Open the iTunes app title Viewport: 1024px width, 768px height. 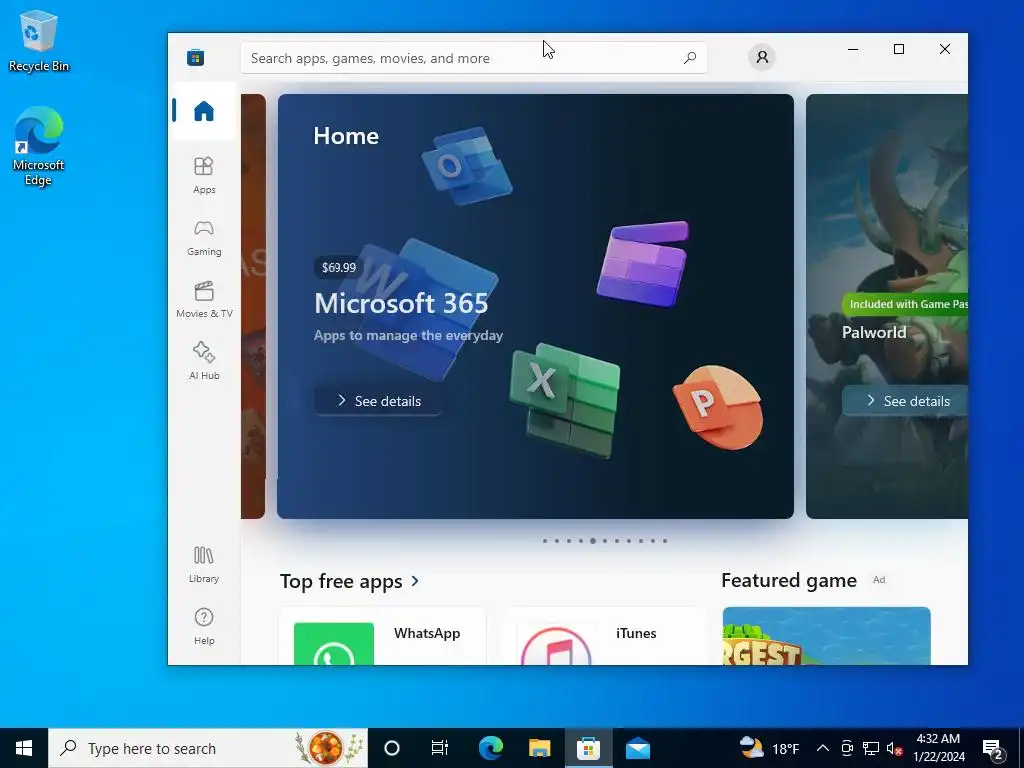point(636,633)
